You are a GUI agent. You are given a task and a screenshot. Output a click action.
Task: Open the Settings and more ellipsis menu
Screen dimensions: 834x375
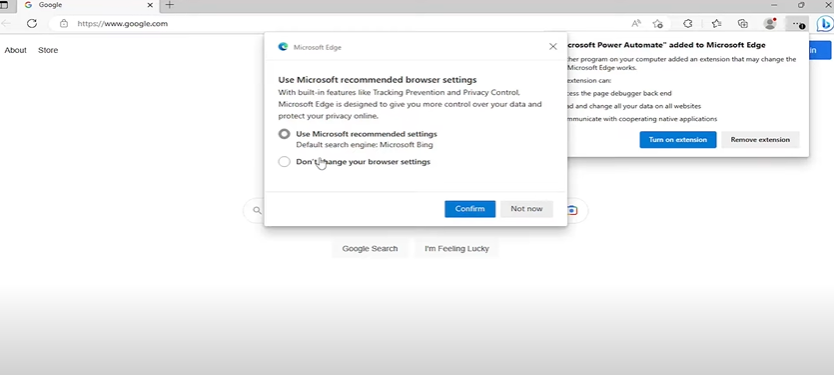click(x=797, y=23)
